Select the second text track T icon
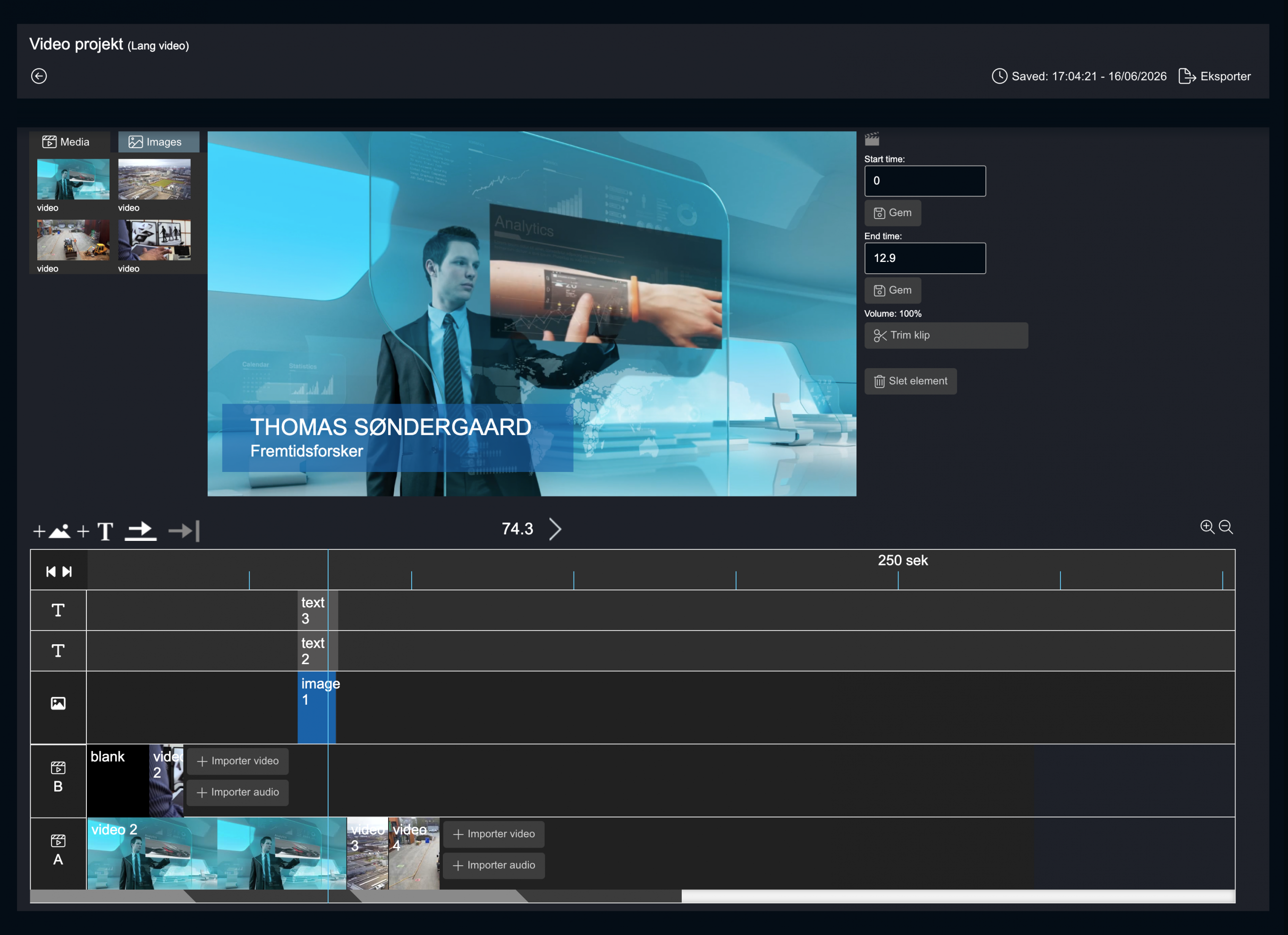 pyautogui.click(x=58, y=650)
